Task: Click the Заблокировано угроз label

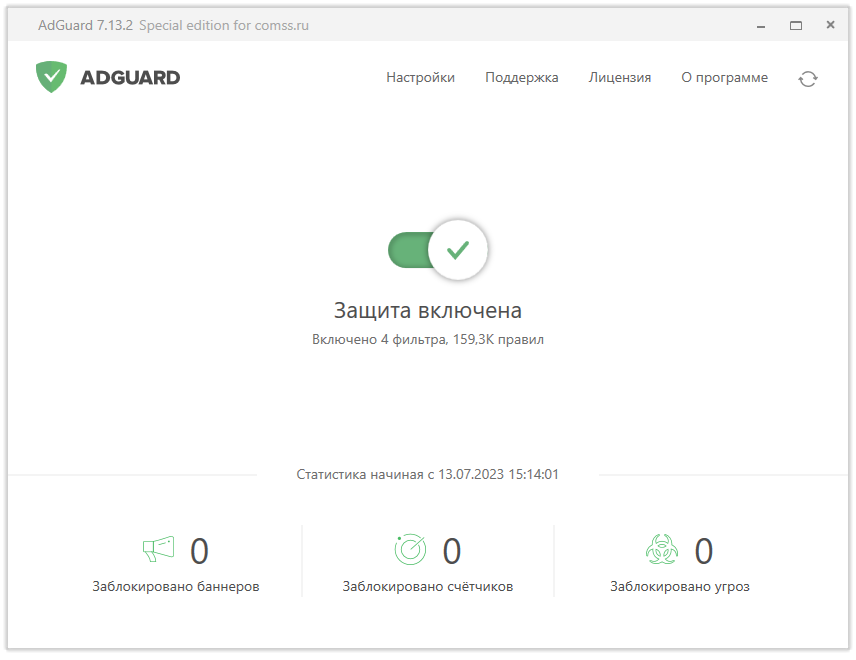Action: 680,586
